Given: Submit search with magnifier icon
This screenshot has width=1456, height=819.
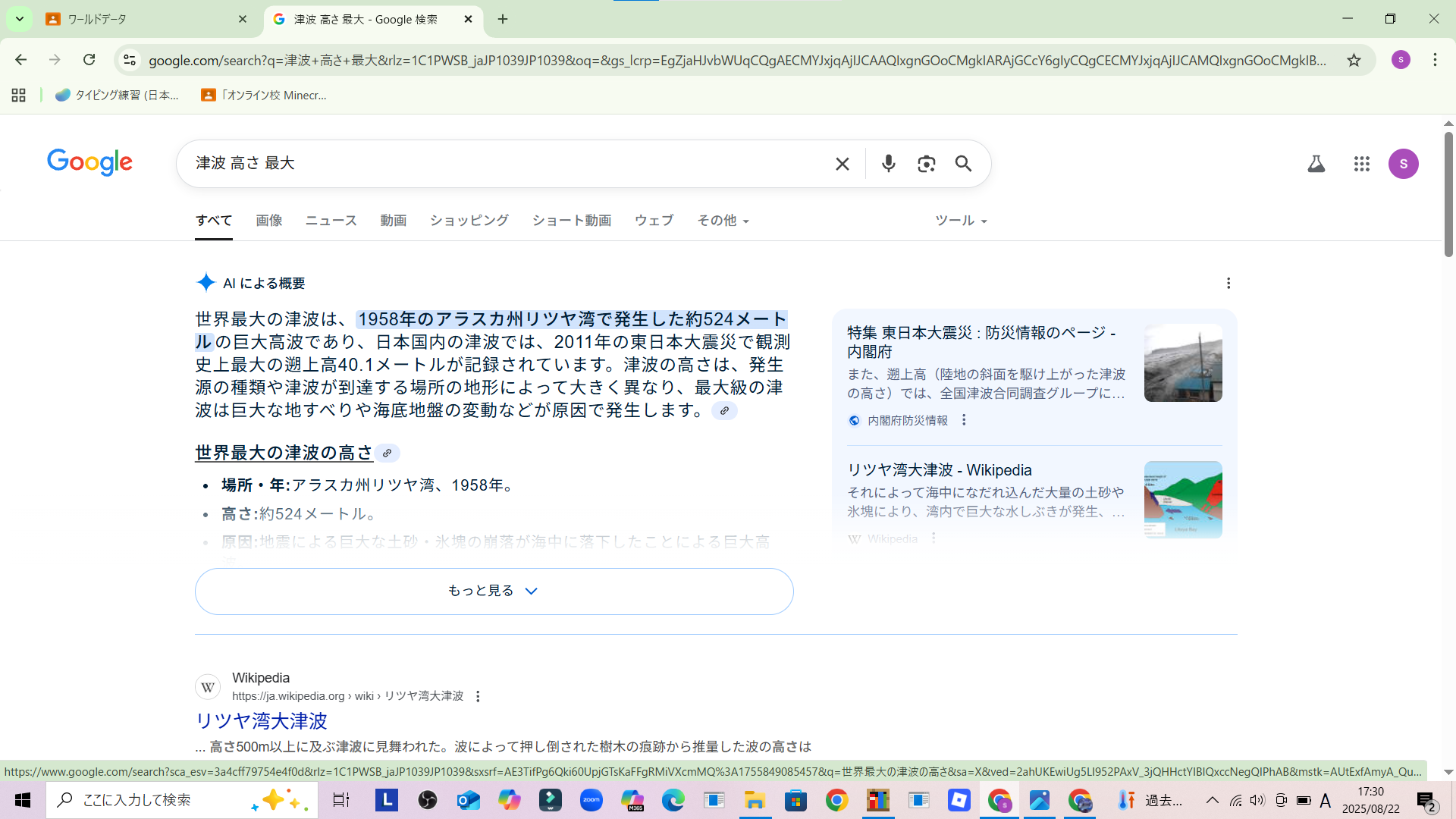Looking at the screenshot, I should [963, 164].
